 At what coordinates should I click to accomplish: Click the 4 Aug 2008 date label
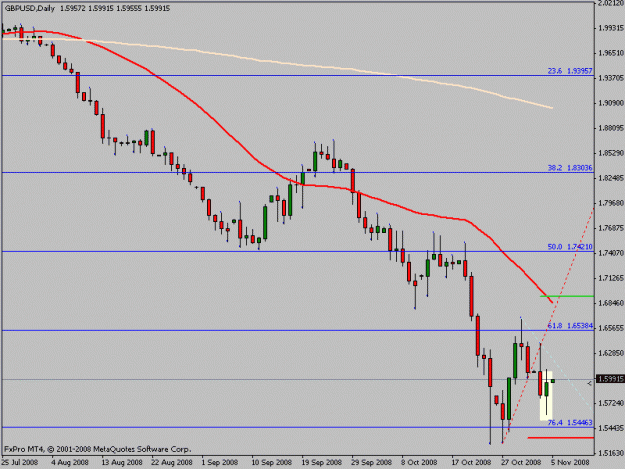[71, 462]
